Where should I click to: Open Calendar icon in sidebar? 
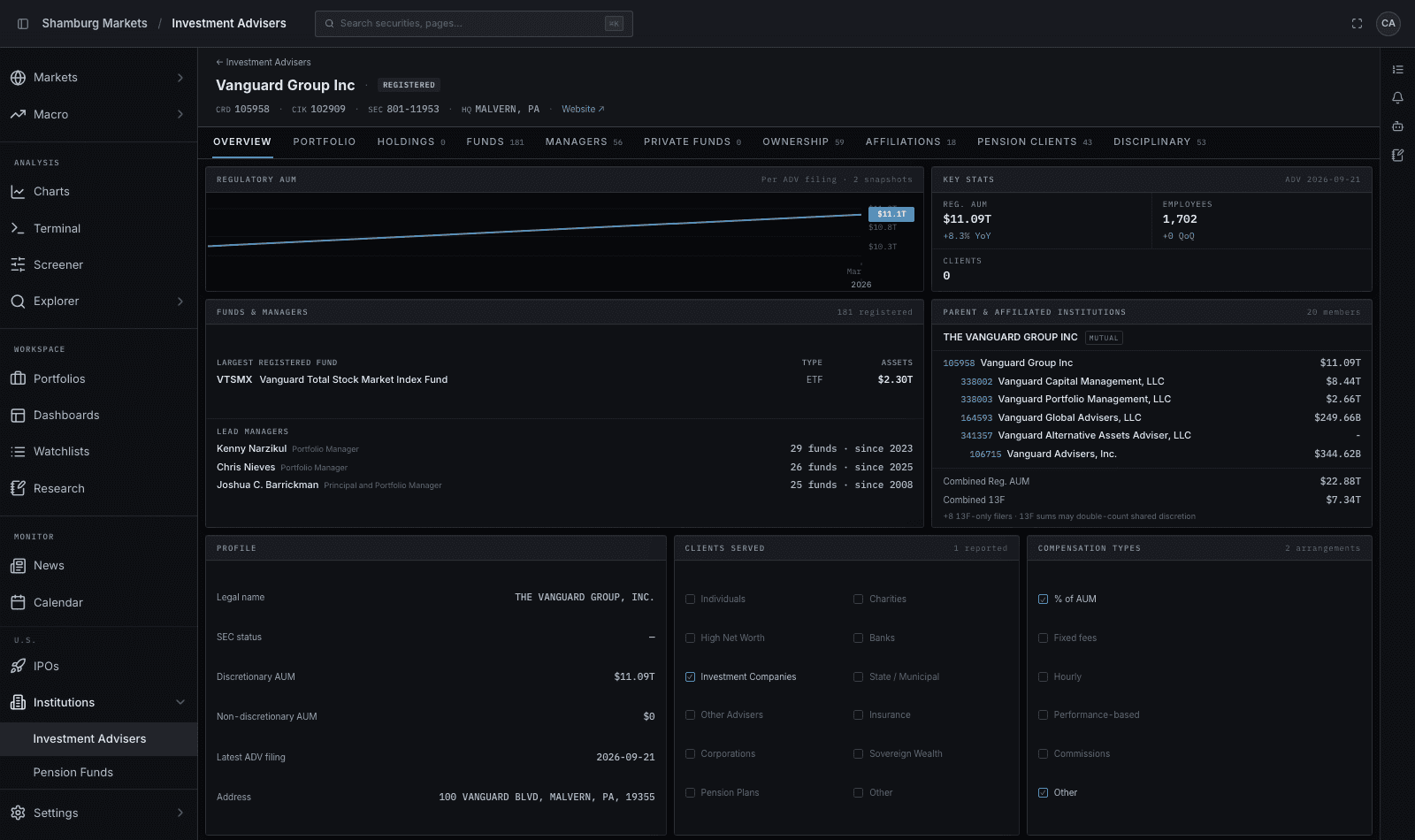pyautogui.click(x=18, y=602)
